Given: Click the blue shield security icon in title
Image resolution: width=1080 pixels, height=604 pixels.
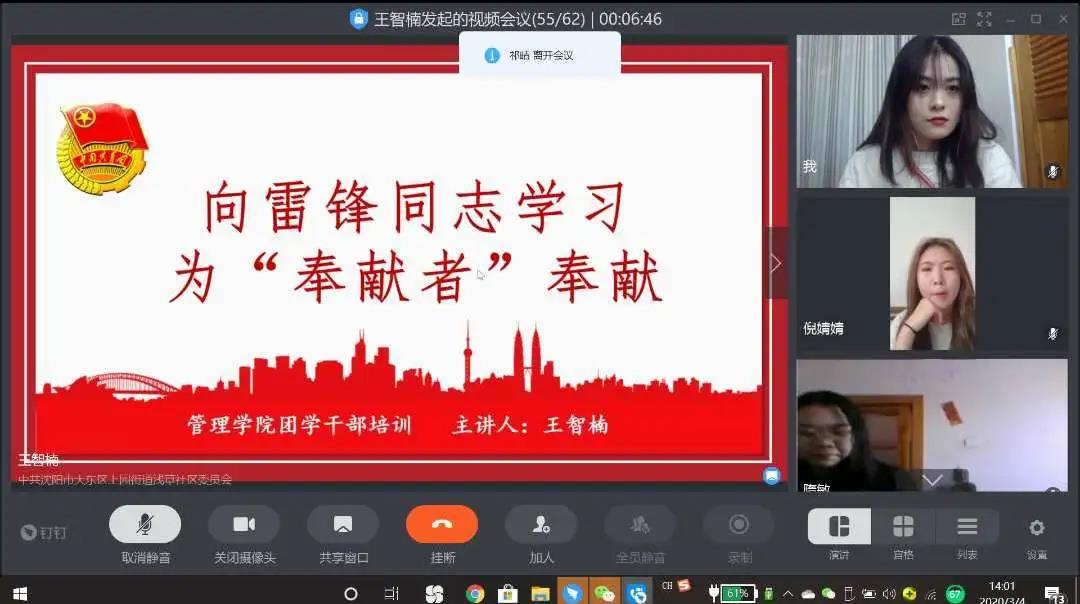Looking at the screenshot, I should coord(359,19).
